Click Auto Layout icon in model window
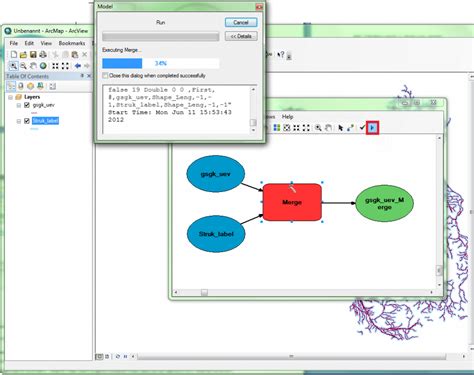 pyautogui.click(x=277, y=128)
